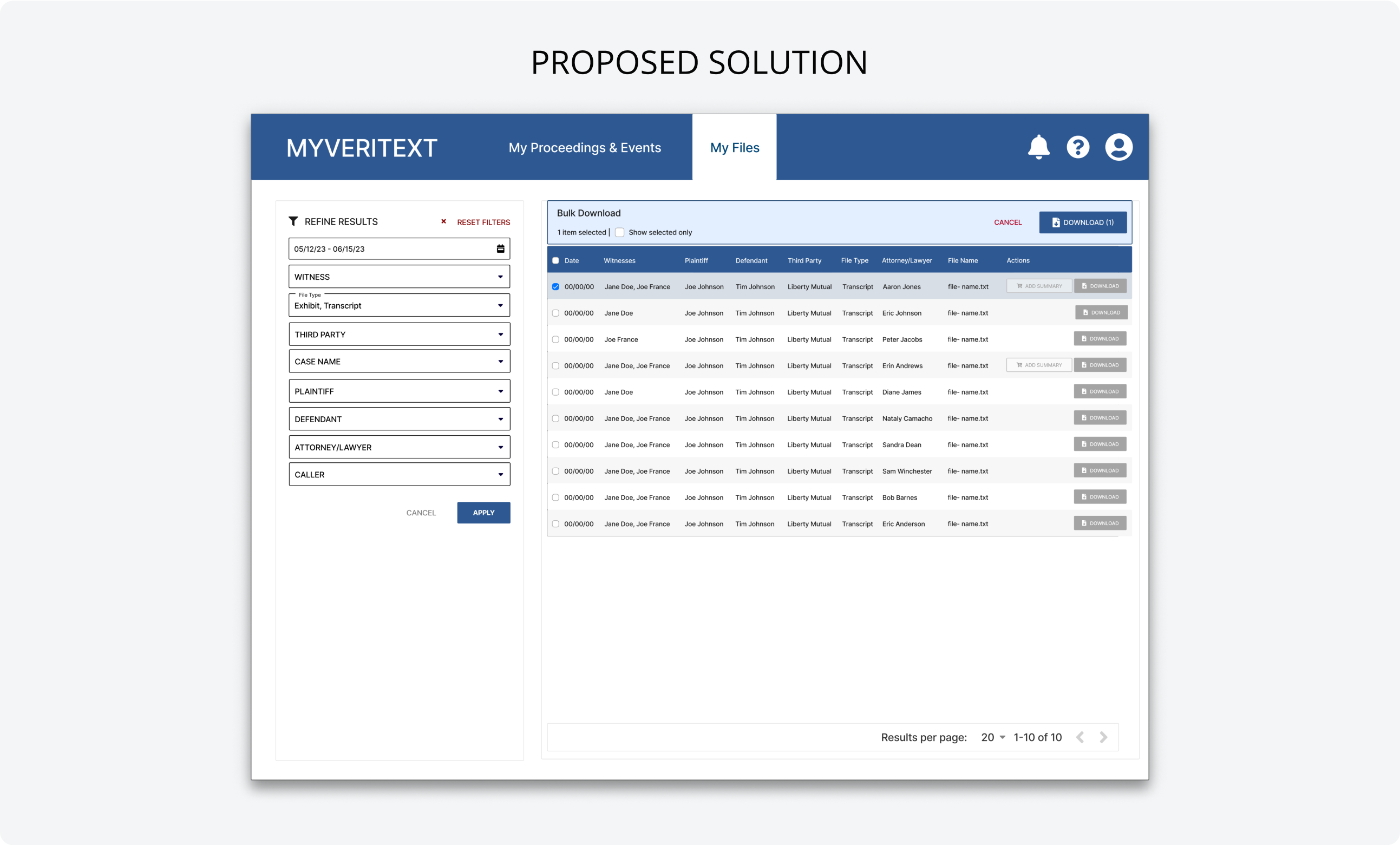Check the Eric Anderson row checkbox

pos(555,524)
